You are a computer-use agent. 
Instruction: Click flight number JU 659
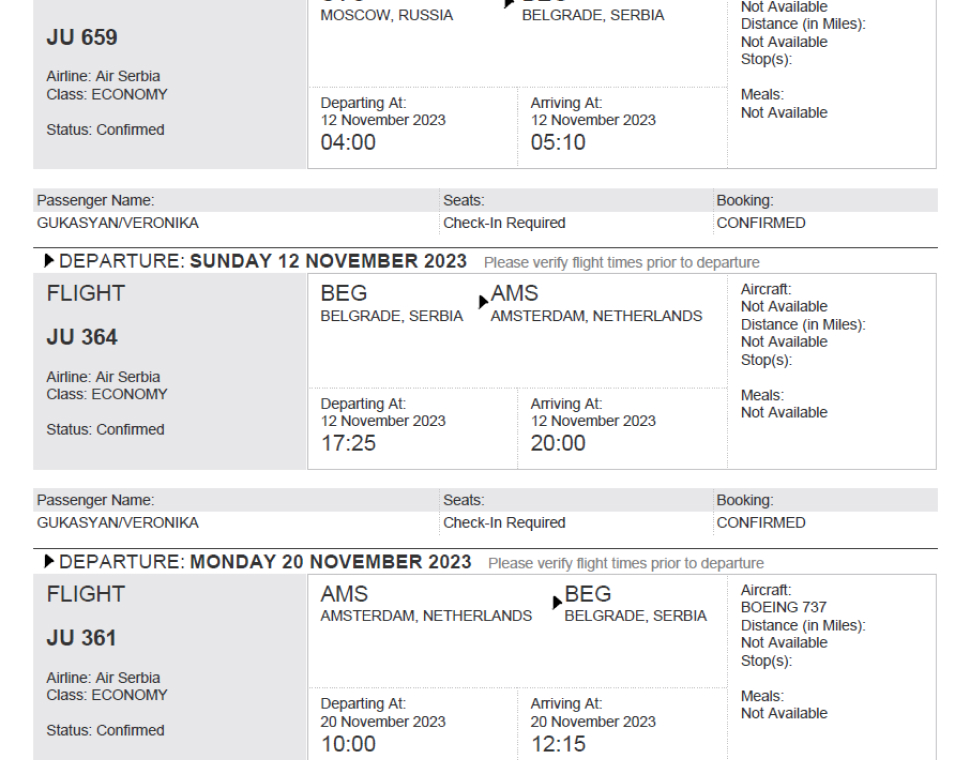(x=82, y=37)
